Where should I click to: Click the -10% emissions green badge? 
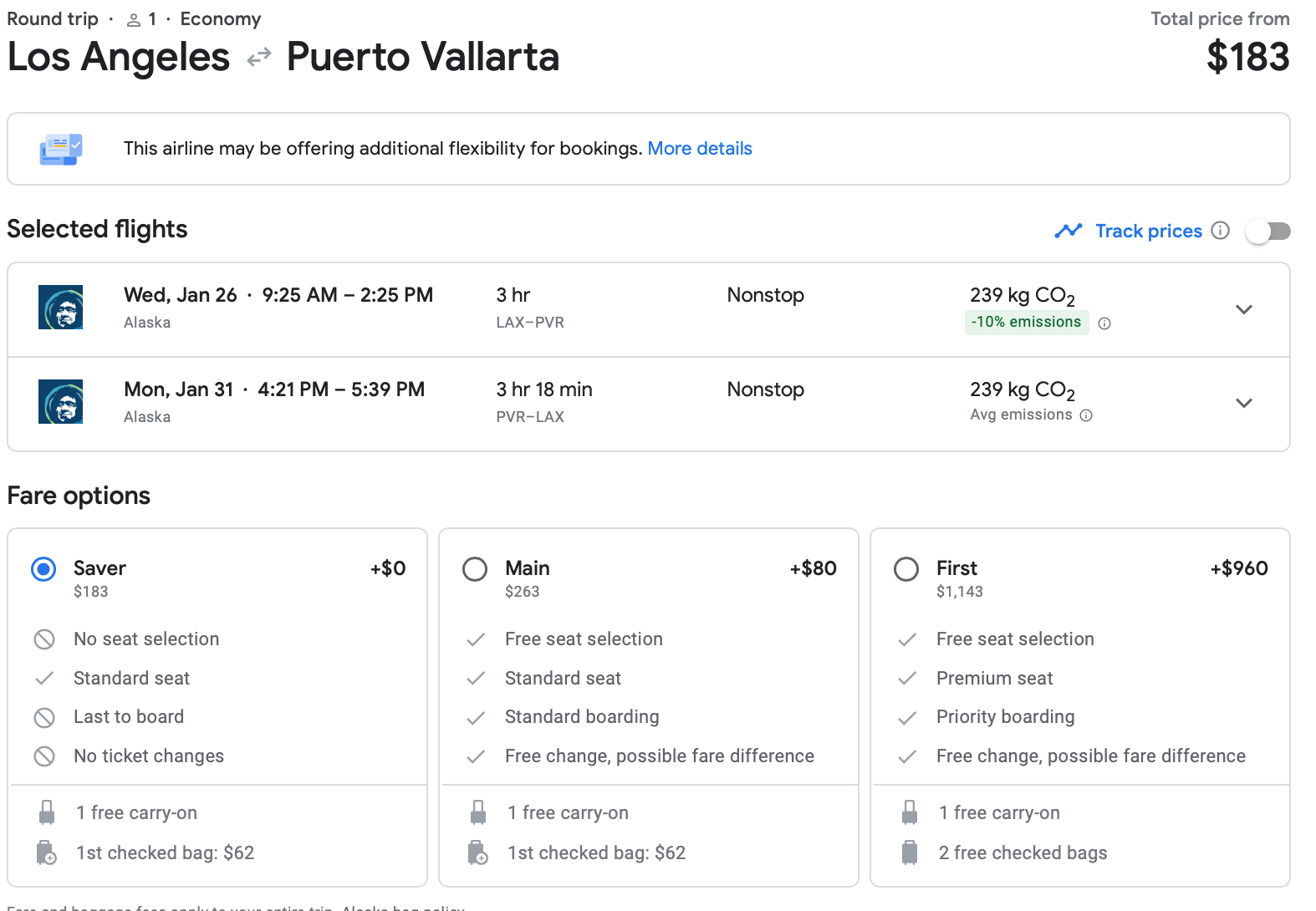click(x=1026, y=323)
